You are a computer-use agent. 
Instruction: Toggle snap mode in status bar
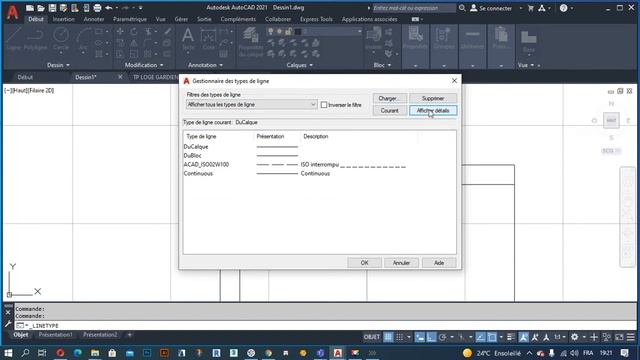click(x=400, y=337)
